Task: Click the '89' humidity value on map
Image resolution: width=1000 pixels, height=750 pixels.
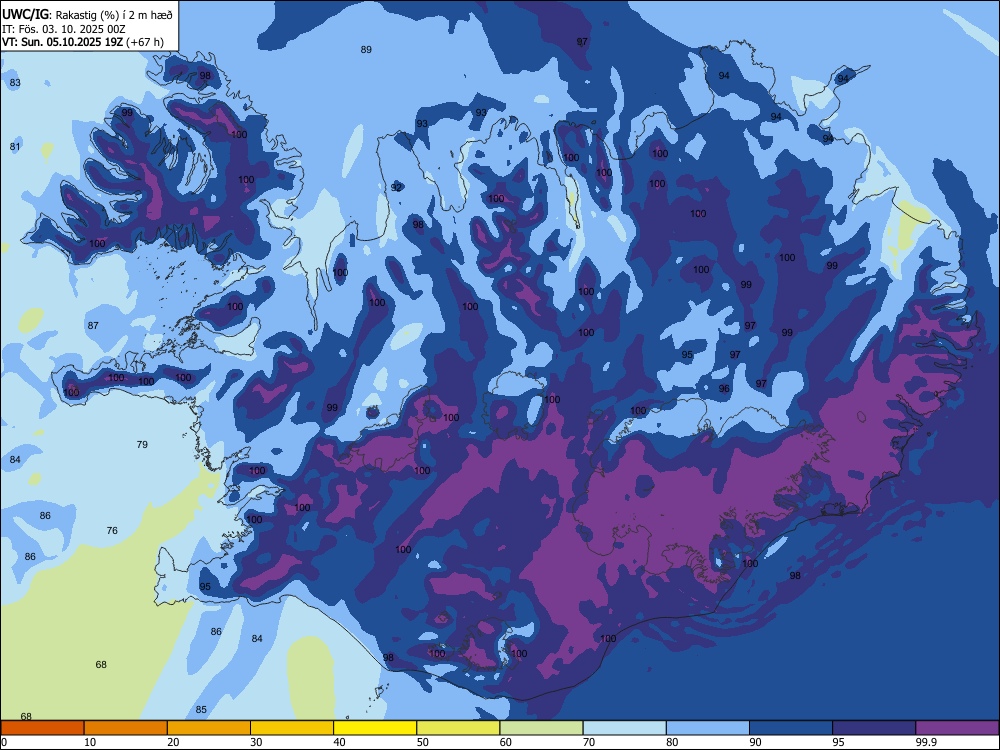Action: [x=366, y=50]
